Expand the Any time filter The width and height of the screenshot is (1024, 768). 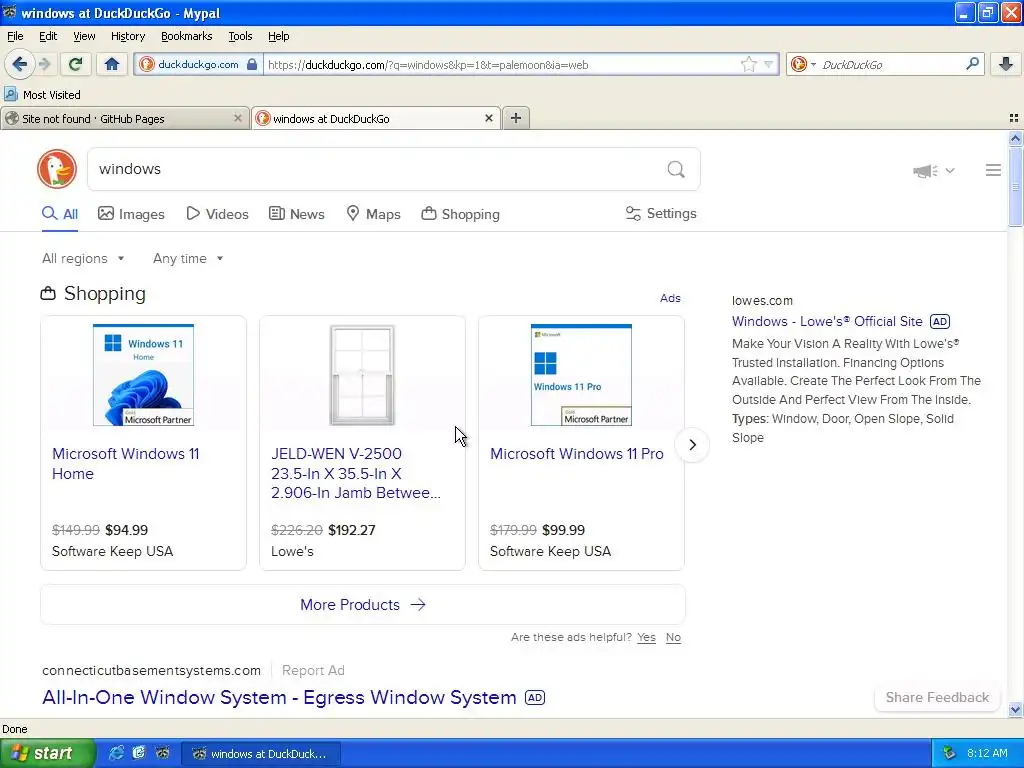188,259
